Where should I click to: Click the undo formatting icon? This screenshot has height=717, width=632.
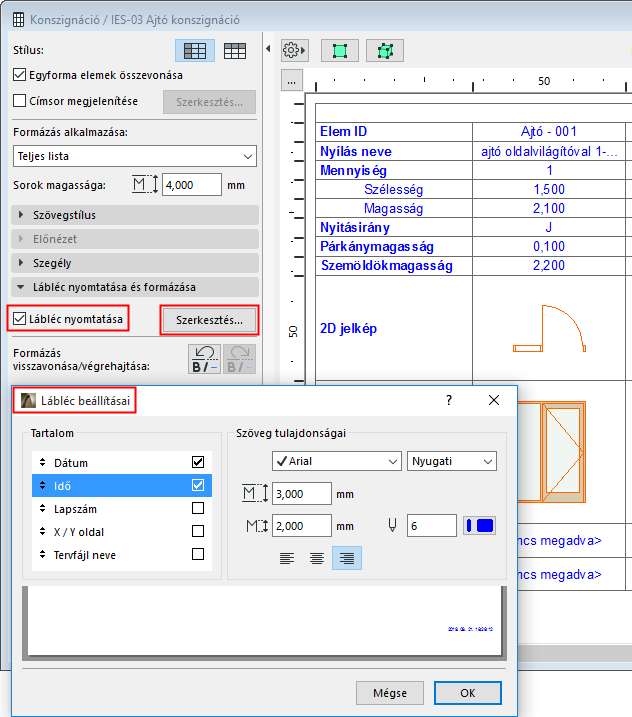click(x=204, y=359)
